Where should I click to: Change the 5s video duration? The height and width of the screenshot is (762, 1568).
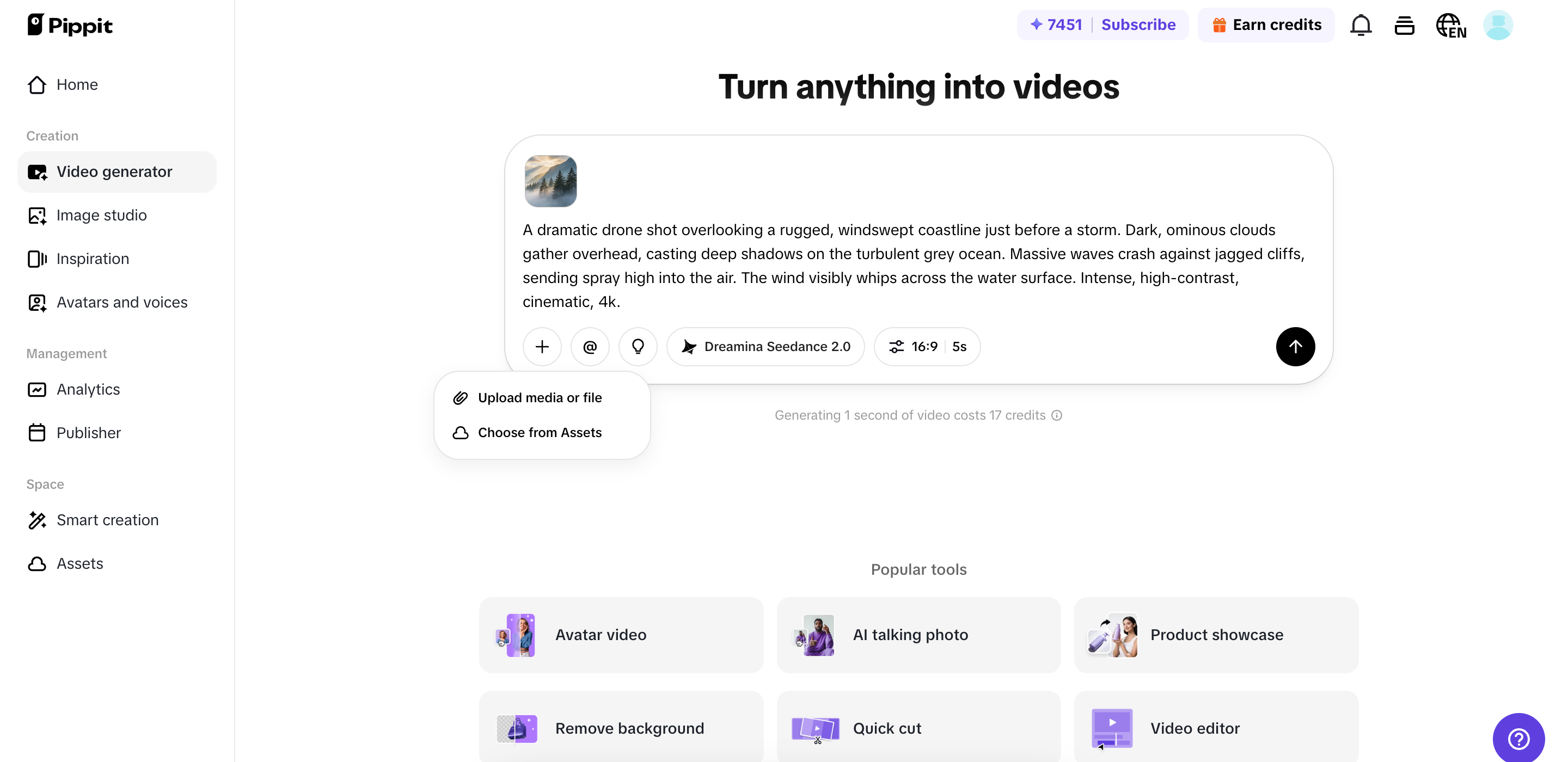(959, 346)
